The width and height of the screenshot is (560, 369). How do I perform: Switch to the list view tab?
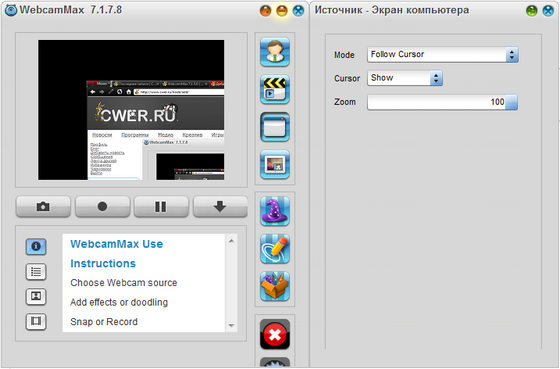pyautogui.click(x=36, y=271)
